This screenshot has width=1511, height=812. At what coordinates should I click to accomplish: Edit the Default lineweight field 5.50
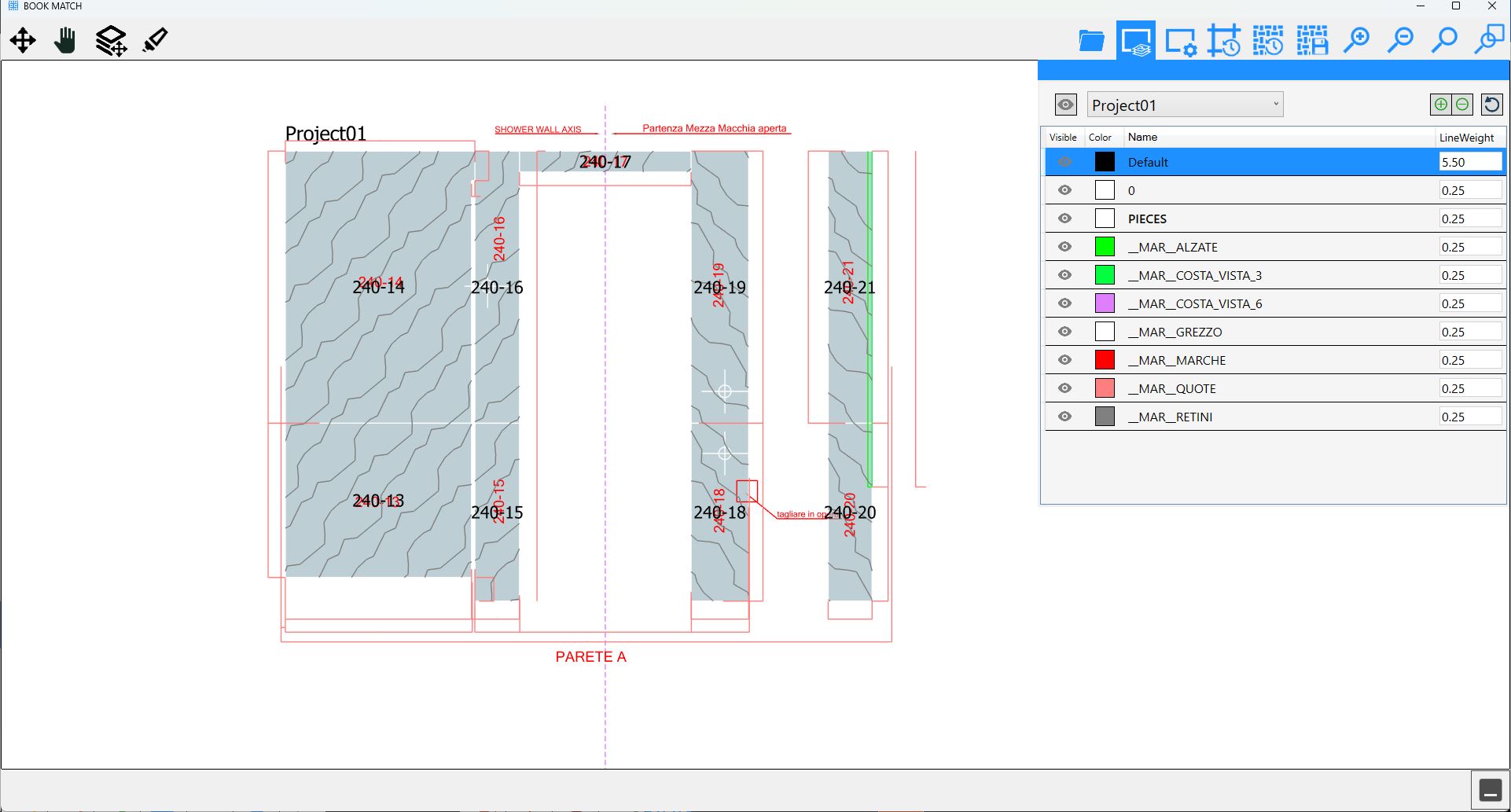pos(1470,162)
